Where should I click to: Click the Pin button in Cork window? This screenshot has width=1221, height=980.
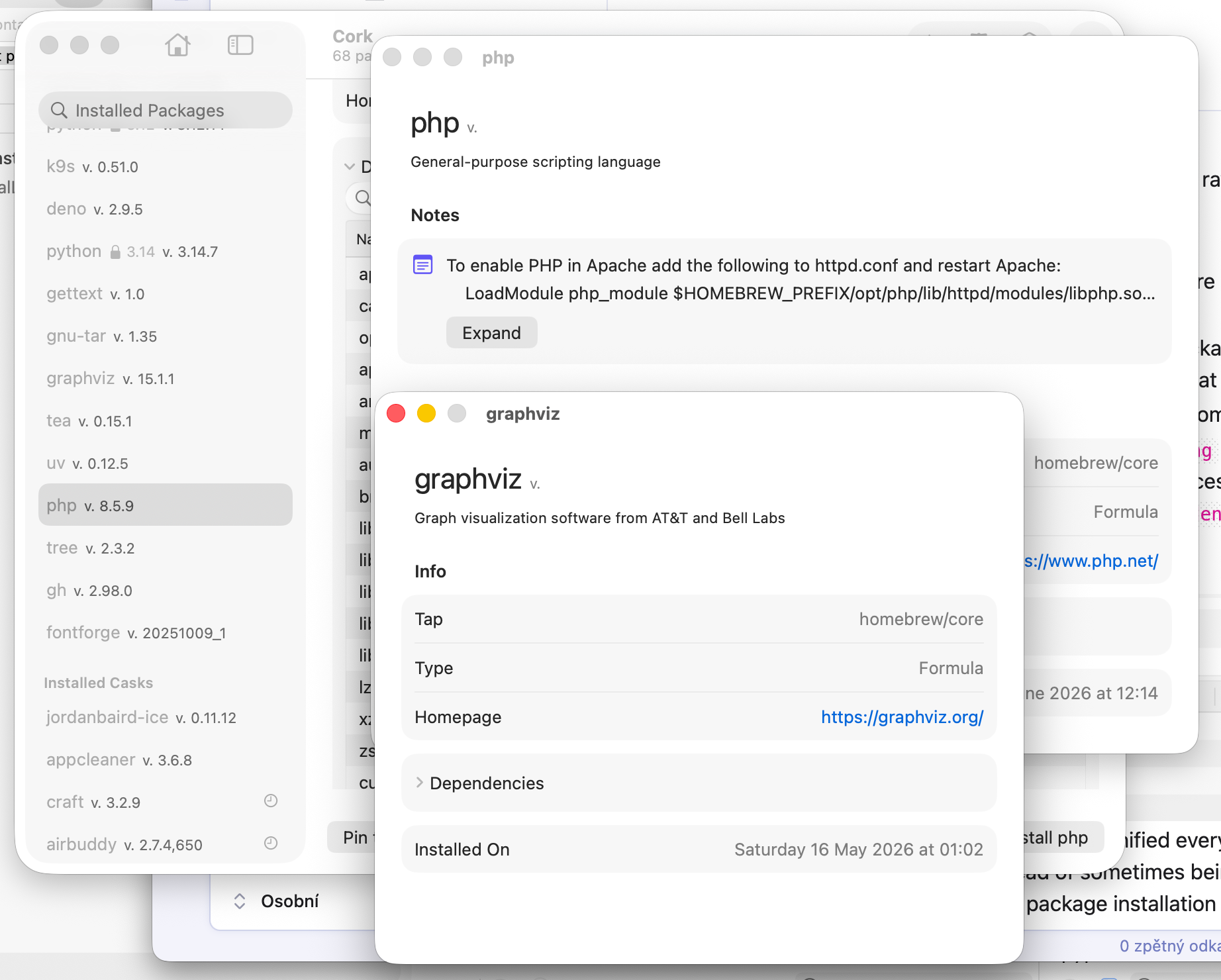[x=352, y=838]
